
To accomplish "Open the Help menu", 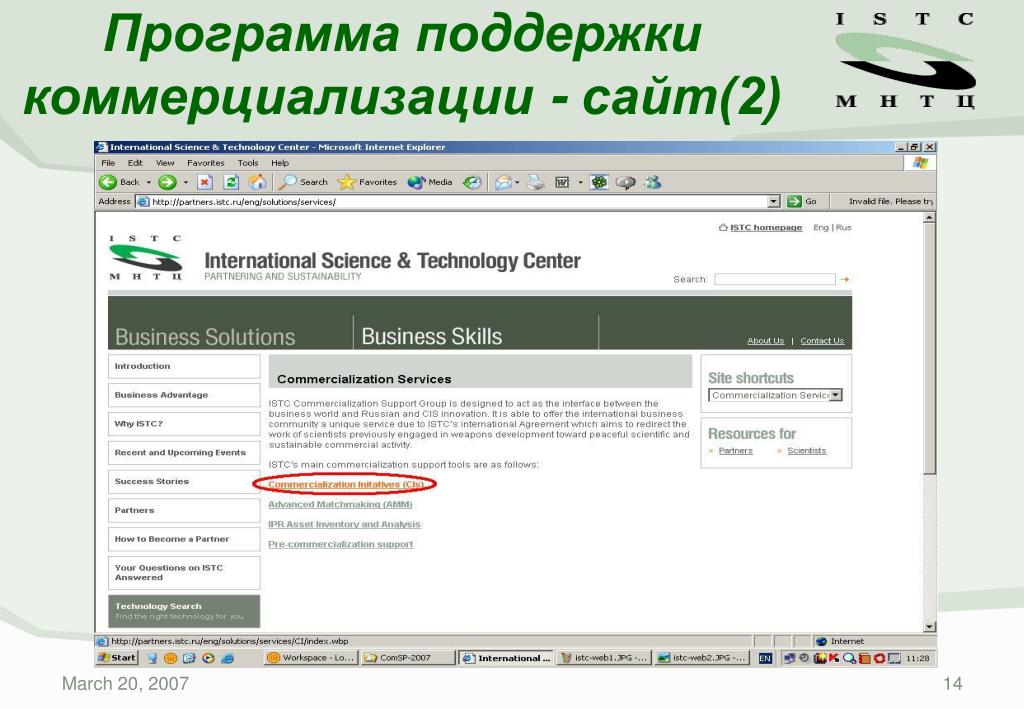I will coord(280,163).
